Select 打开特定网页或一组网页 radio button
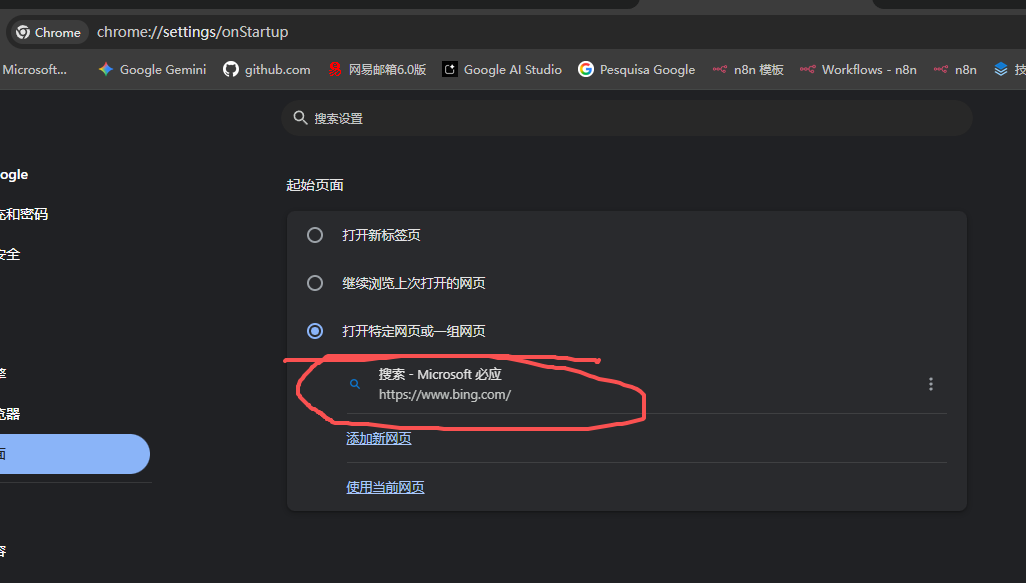This screenshot has height=583, width=1026. [315, 331]
